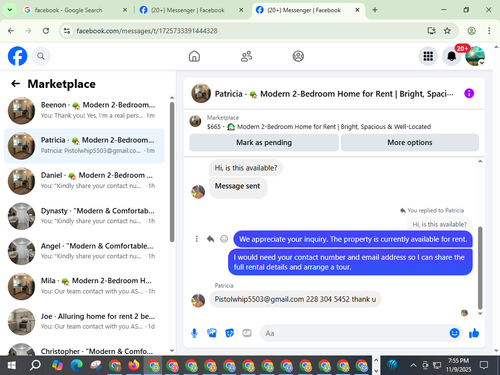This screenshot has height=375, width=500.
Task: Open Daniel conversation in the list
Action: click(84, 181)
